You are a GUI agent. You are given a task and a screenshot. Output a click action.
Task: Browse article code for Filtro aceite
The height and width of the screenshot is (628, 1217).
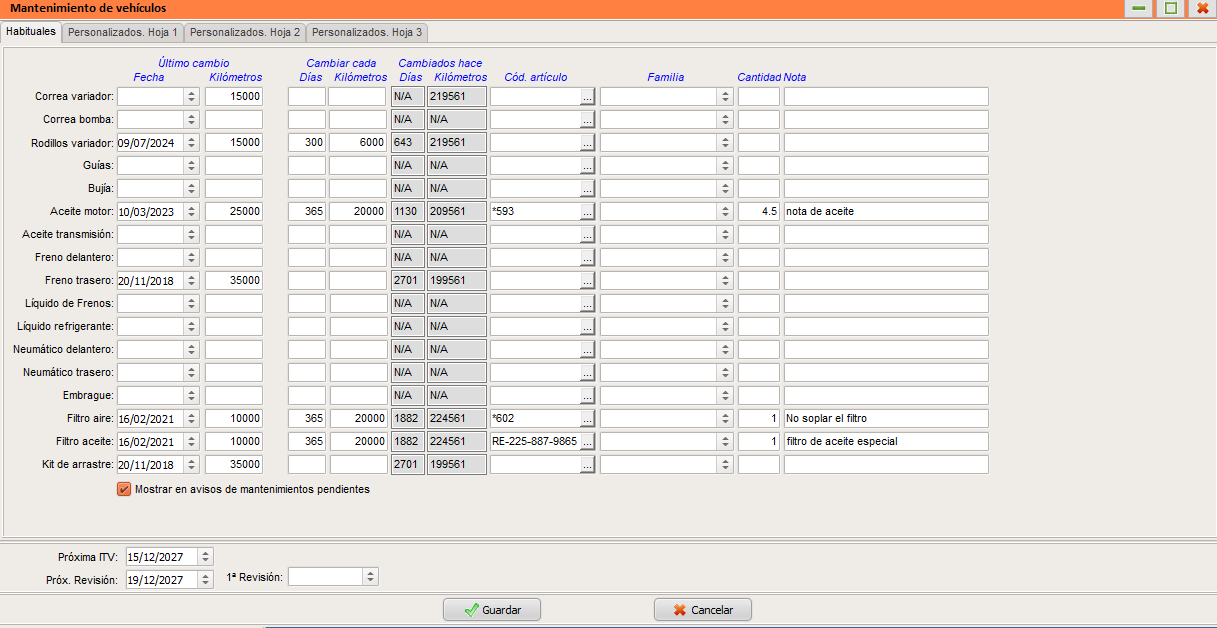click(x=588, y=442)
